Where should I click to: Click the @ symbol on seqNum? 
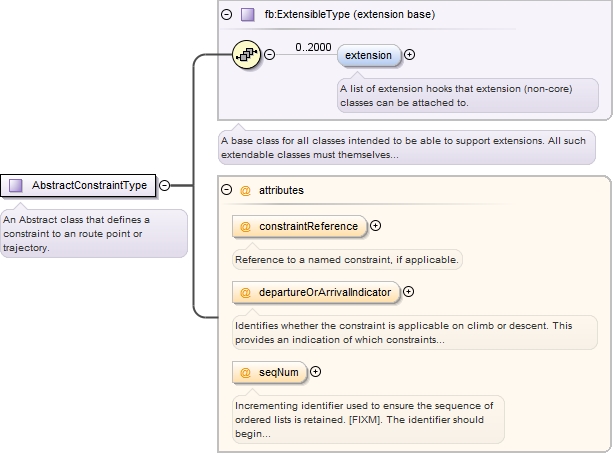246,372
